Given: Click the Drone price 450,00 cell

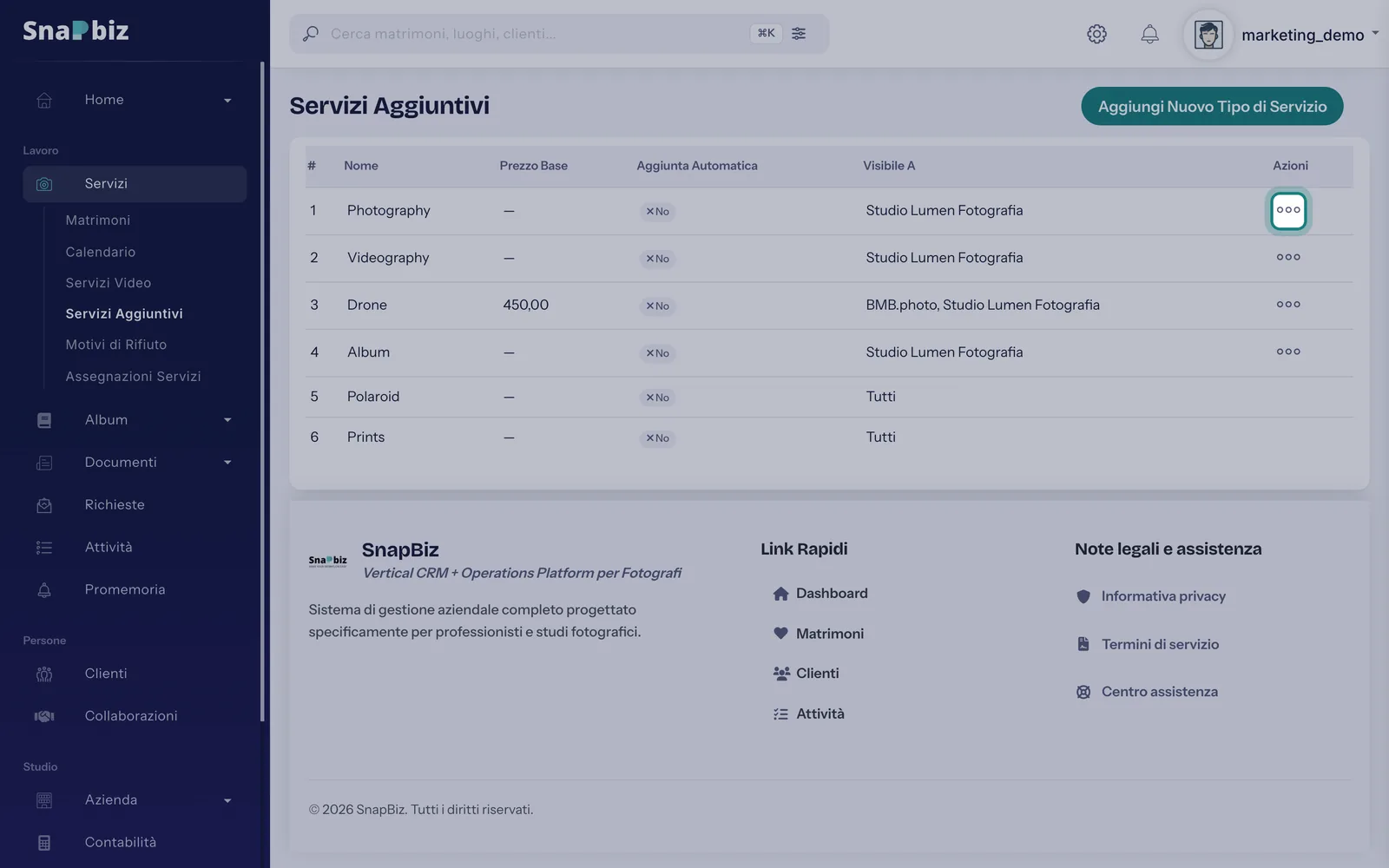Looking at the screenshot, I should point(526,305).
